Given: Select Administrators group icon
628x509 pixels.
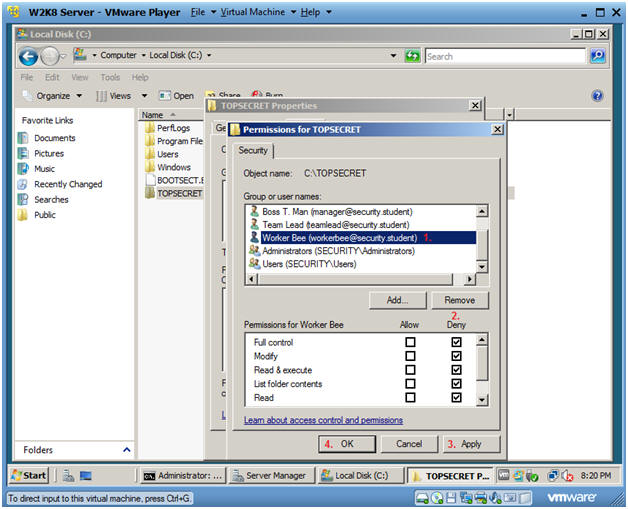Looking at the screenshot, I should [254, 251].
